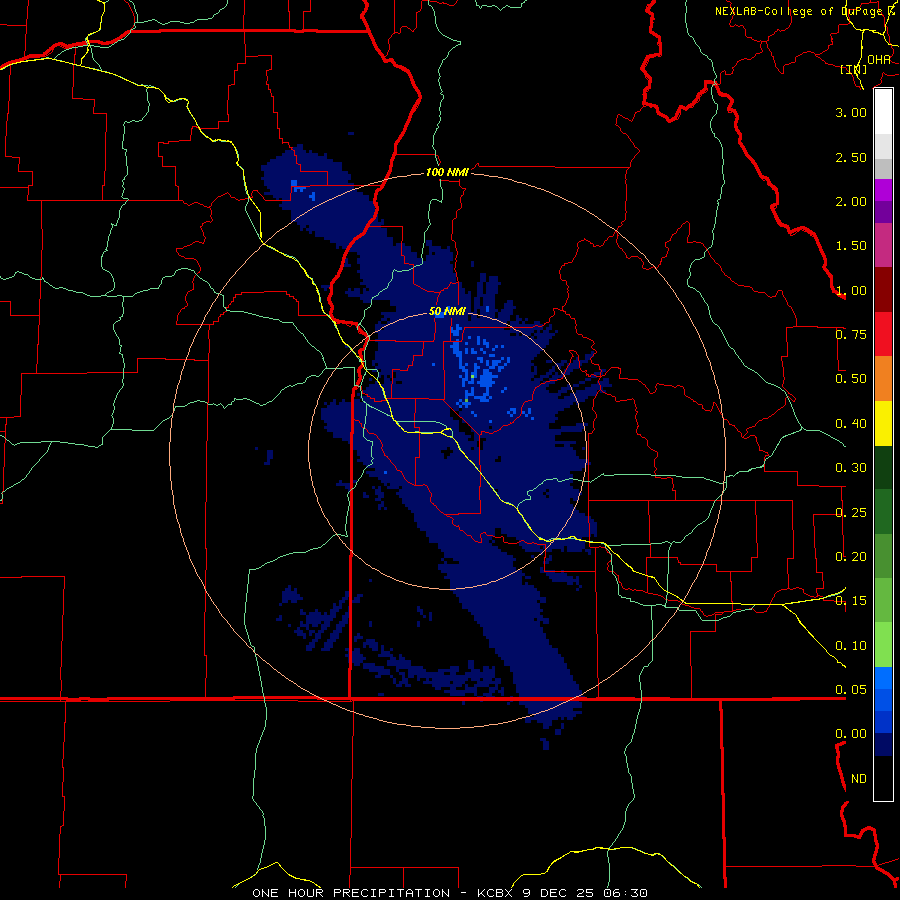Viewport: 900px width, 900px height.
Task: Click the 0.30 legend value
Action: tap(851, 468)
